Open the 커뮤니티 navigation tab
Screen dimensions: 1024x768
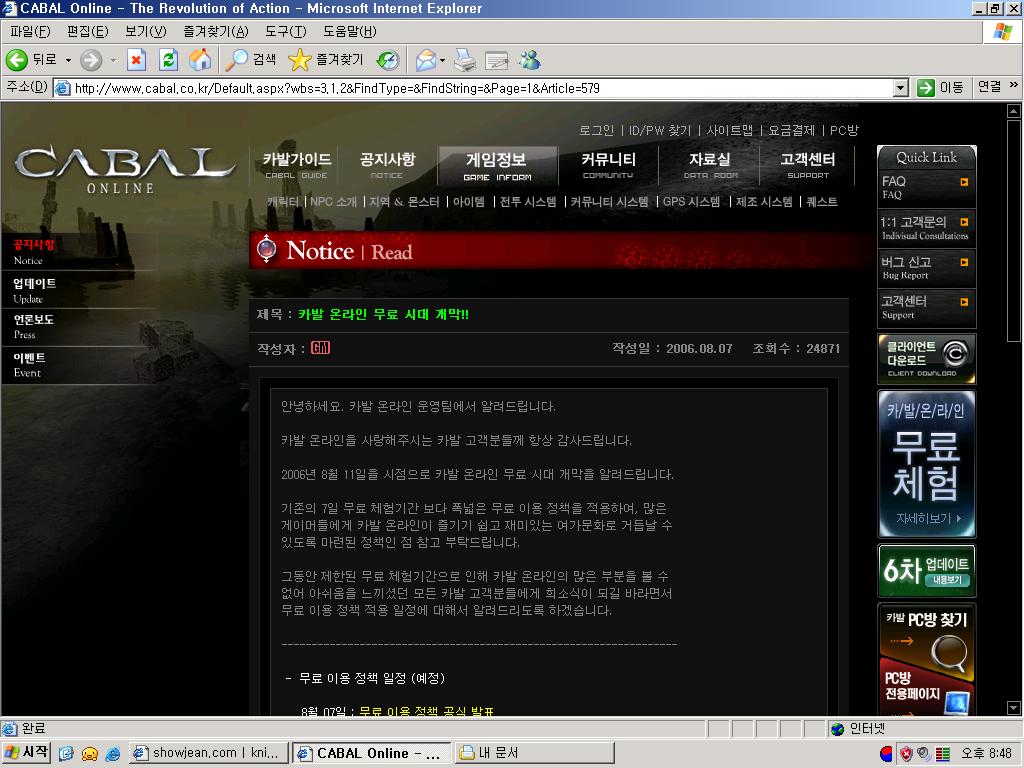(608, 165)
